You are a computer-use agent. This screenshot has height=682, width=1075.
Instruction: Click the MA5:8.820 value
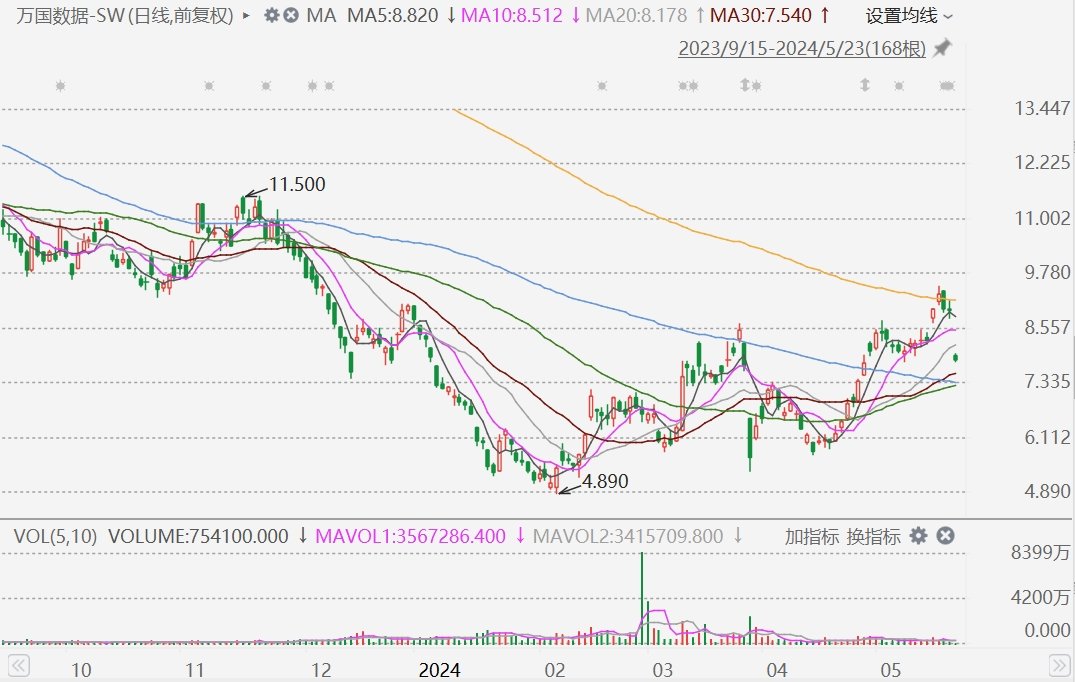[392, 15]
